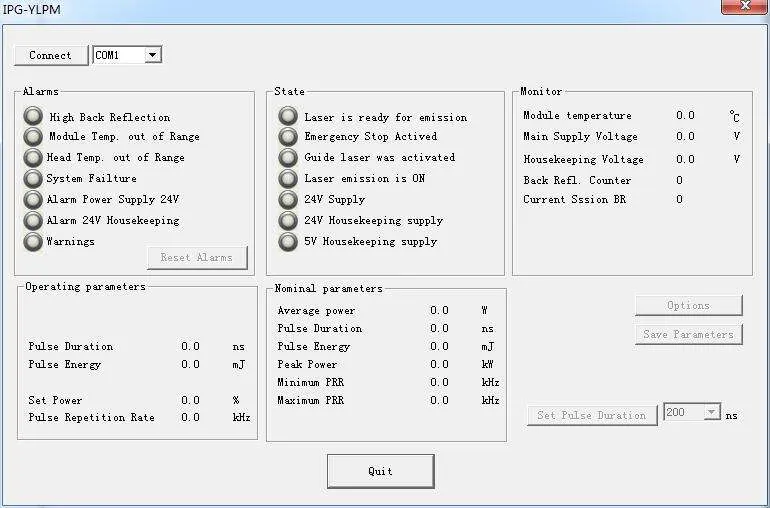
Task: Click the Laser emission is ON indicator
Action: pyautogui.click(x=288, y=178)
